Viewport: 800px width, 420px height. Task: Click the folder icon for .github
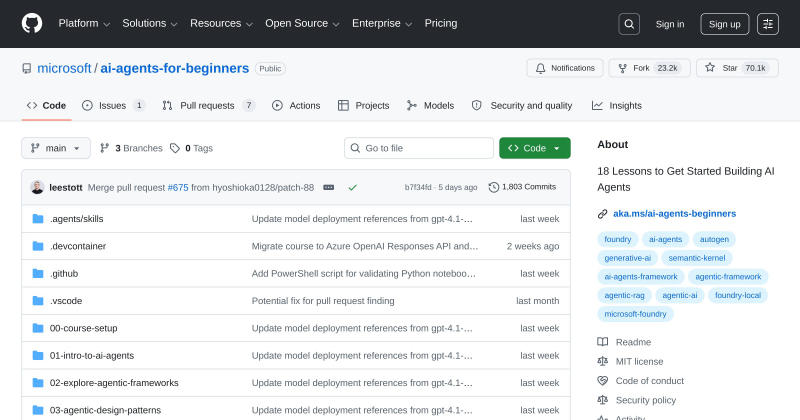click(38, 274)
